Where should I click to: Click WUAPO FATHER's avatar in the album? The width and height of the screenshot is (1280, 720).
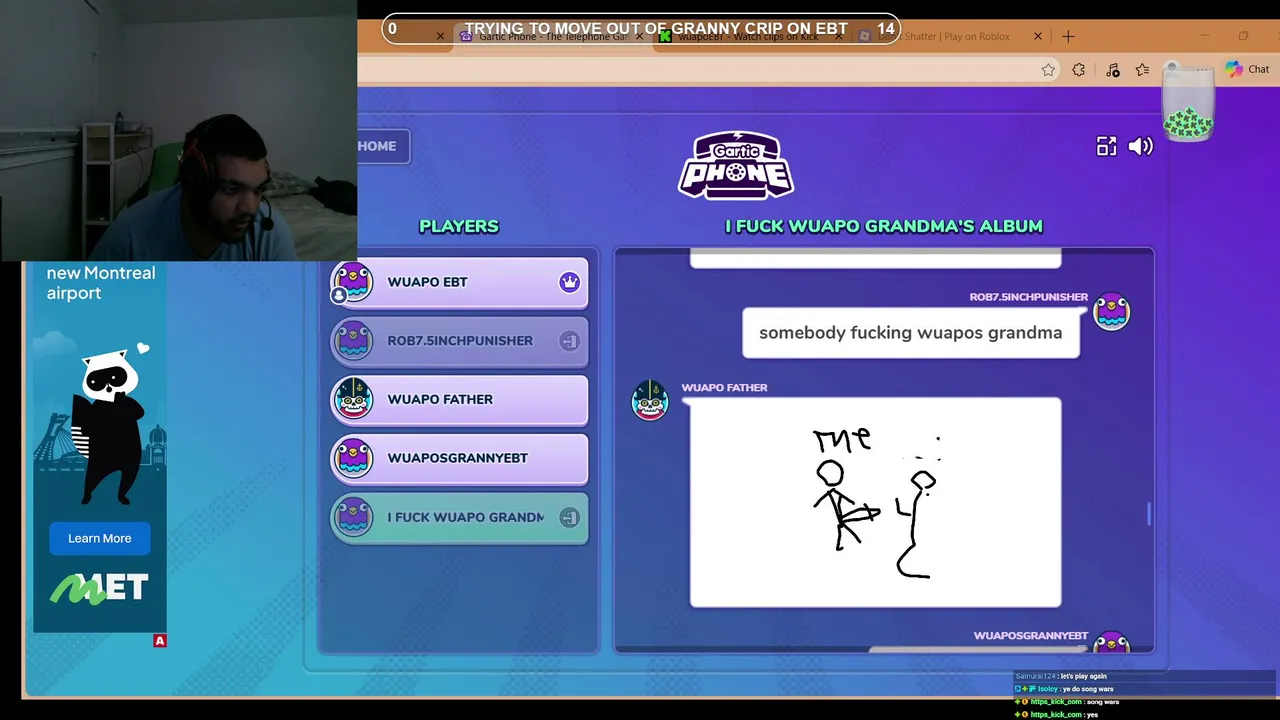coord(650,401)
